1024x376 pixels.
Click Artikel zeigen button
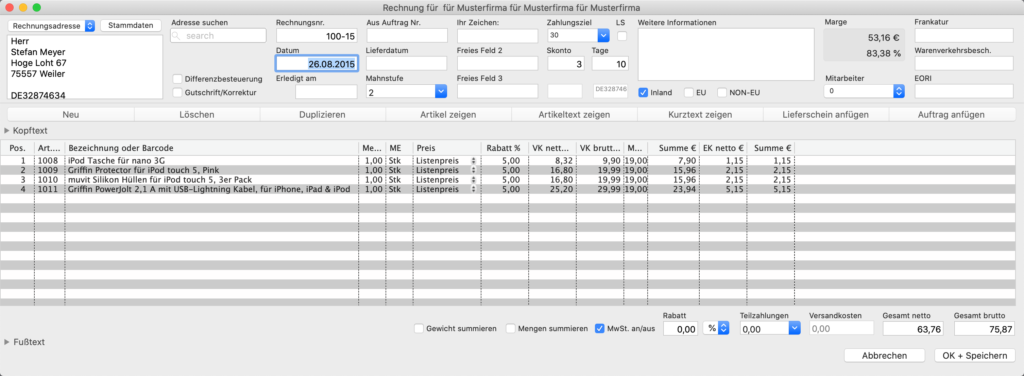(449, 114)
